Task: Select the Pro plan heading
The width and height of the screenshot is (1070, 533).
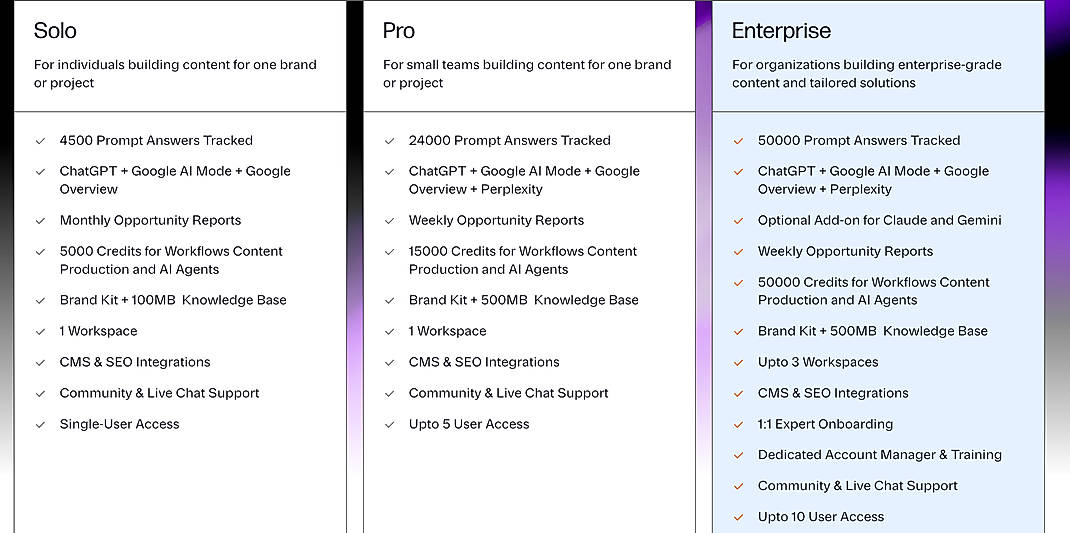Action: click(399, 31)
